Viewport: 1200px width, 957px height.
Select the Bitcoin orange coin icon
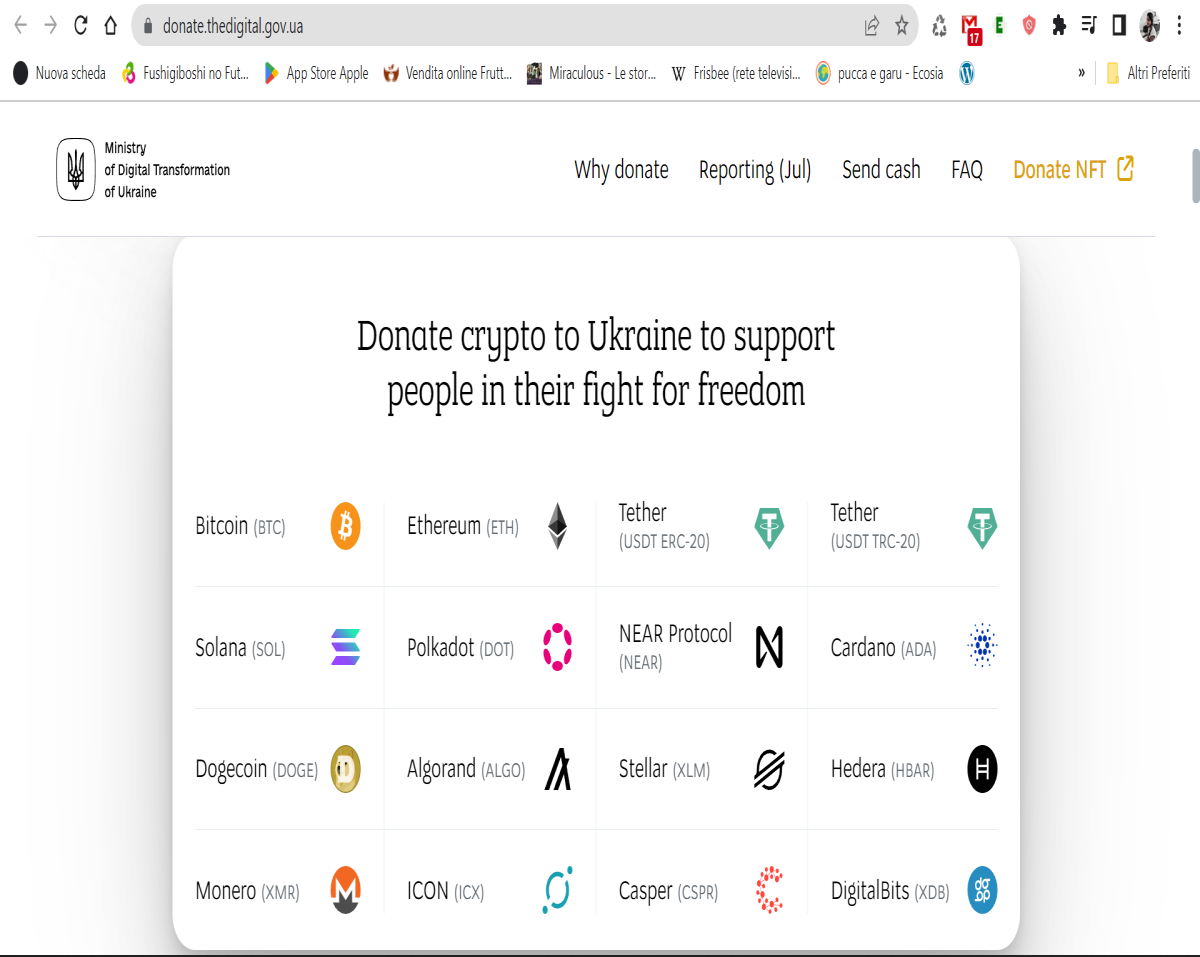(x=345, y=526)
